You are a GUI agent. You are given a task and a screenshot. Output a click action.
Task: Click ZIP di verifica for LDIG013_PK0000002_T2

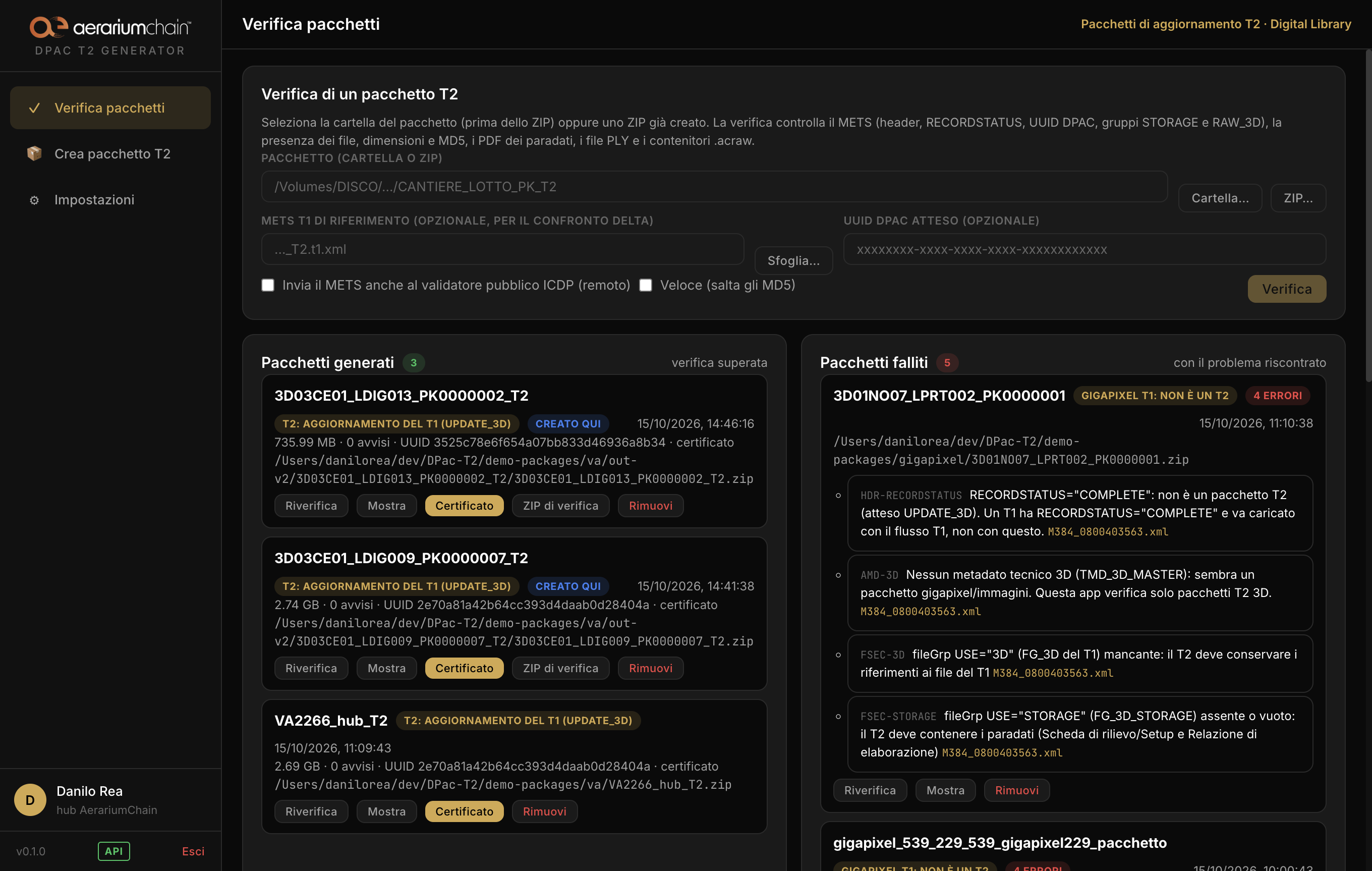tap(560, 506)
